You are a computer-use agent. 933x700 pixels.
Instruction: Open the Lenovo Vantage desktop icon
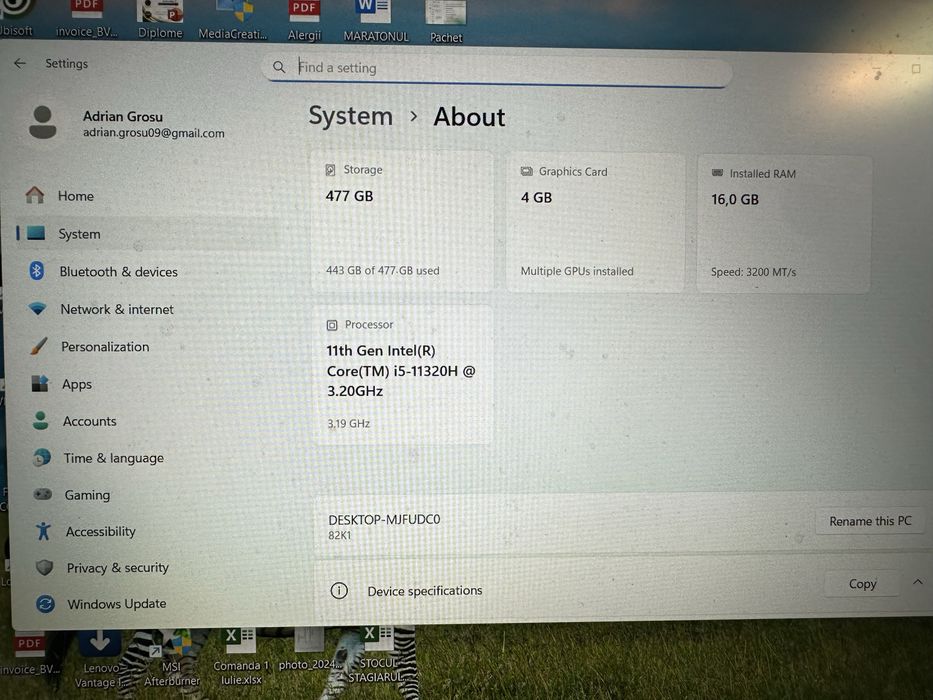point(99,660)
